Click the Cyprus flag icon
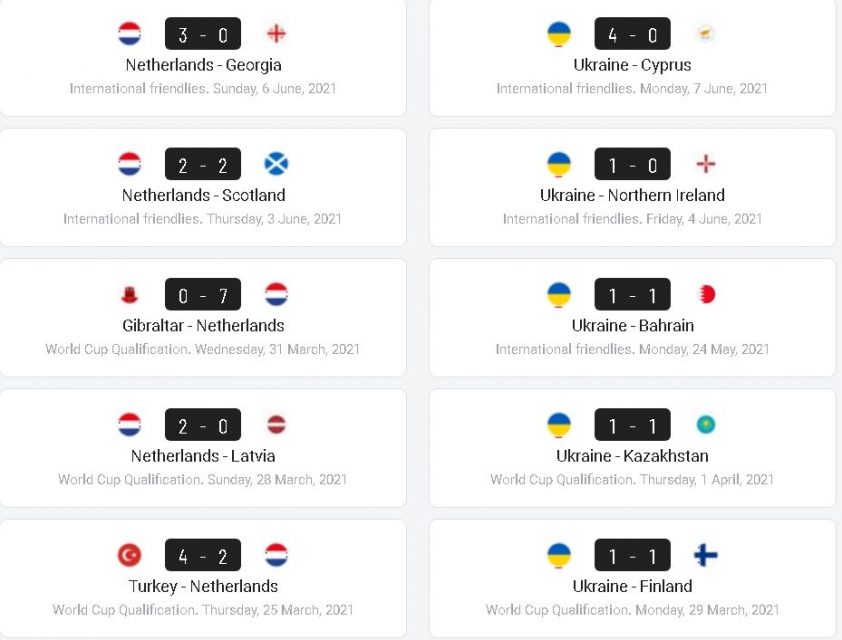The height and width of the screenshot is (640, 842). [x=706, y=34]
